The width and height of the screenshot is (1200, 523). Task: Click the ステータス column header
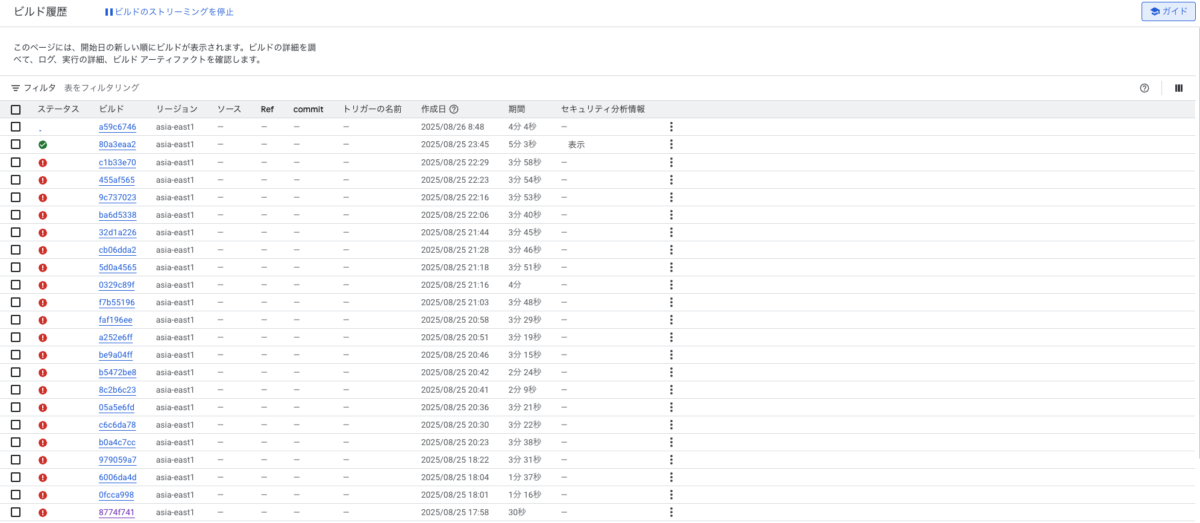[x=58, y=109]
